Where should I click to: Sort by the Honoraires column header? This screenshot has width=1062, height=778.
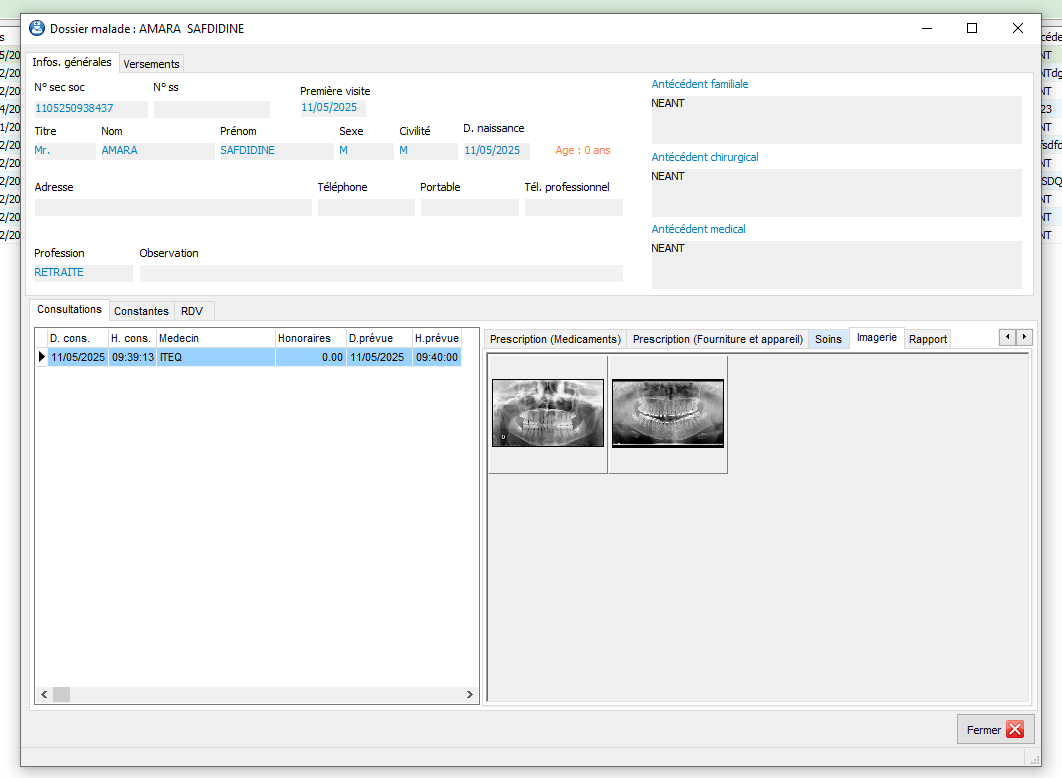pyautogui.click(x=310, y=338)
